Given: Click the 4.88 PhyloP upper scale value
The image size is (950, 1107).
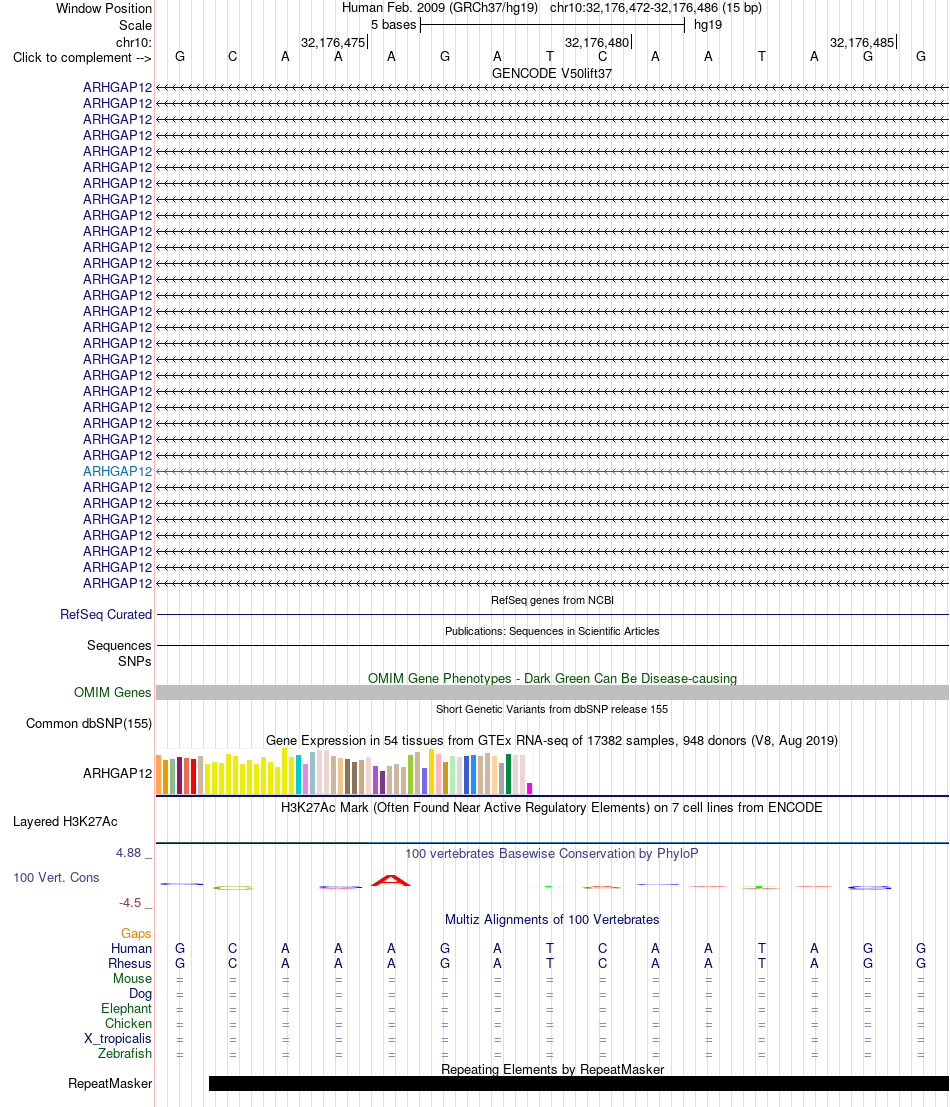Looking at the screenshot, I should click(x=128, y=853).
